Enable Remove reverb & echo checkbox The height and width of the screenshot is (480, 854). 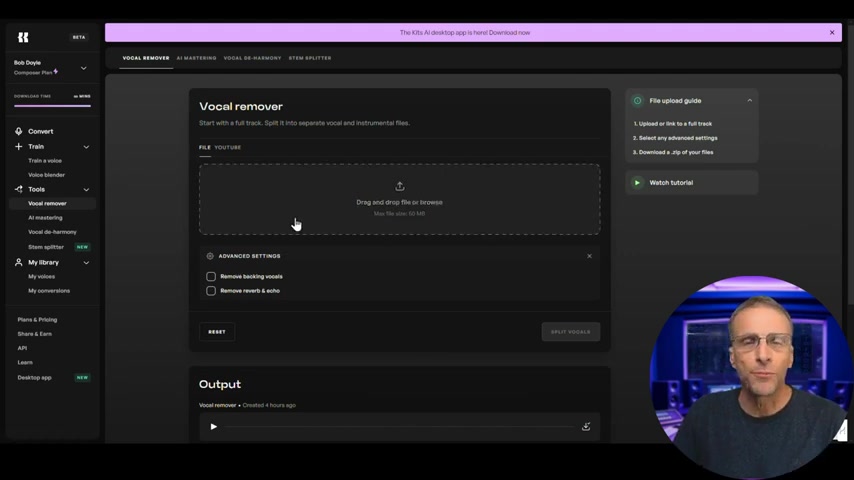[x=211, y=291]
